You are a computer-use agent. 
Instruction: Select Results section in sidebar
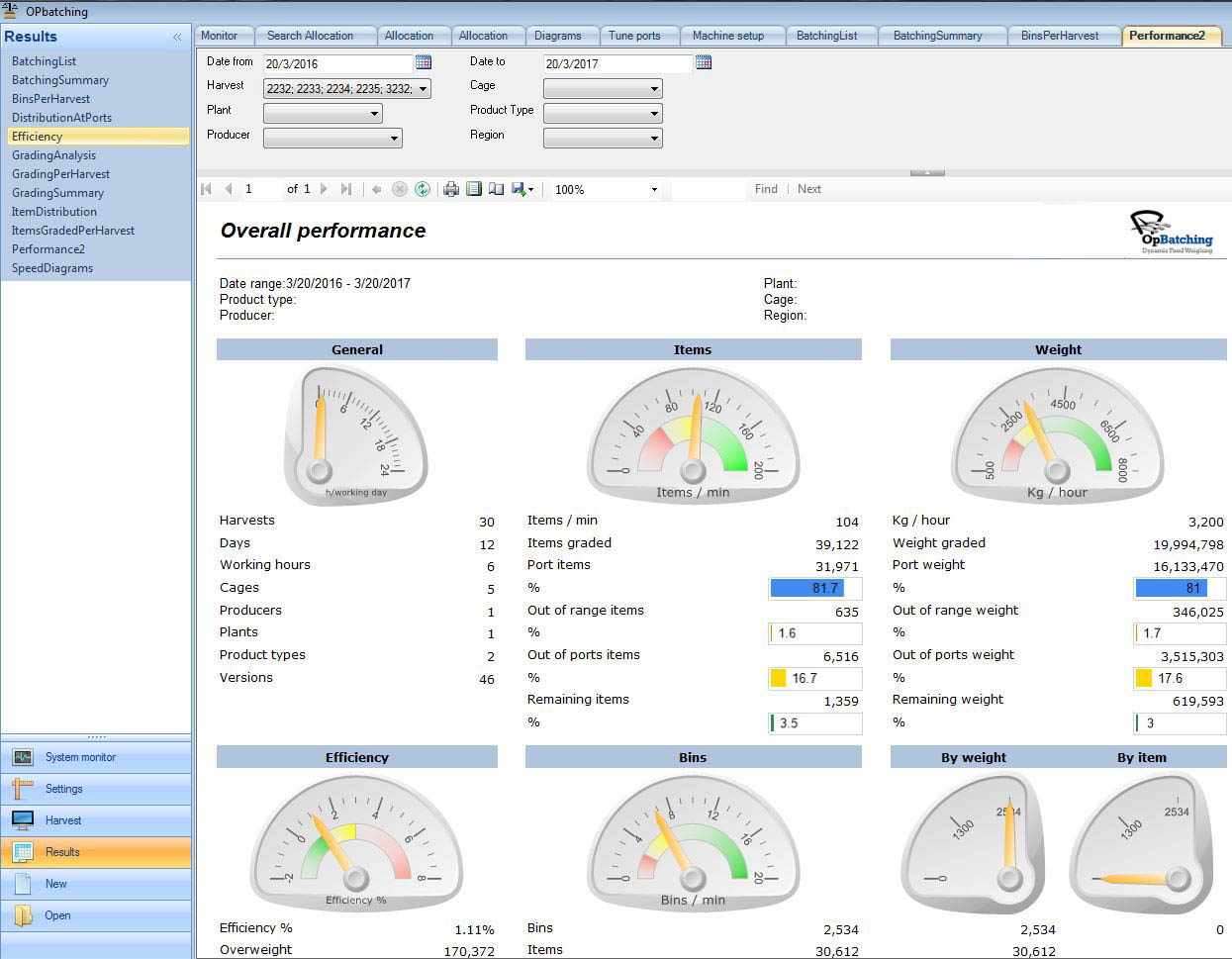coord(96,852)
